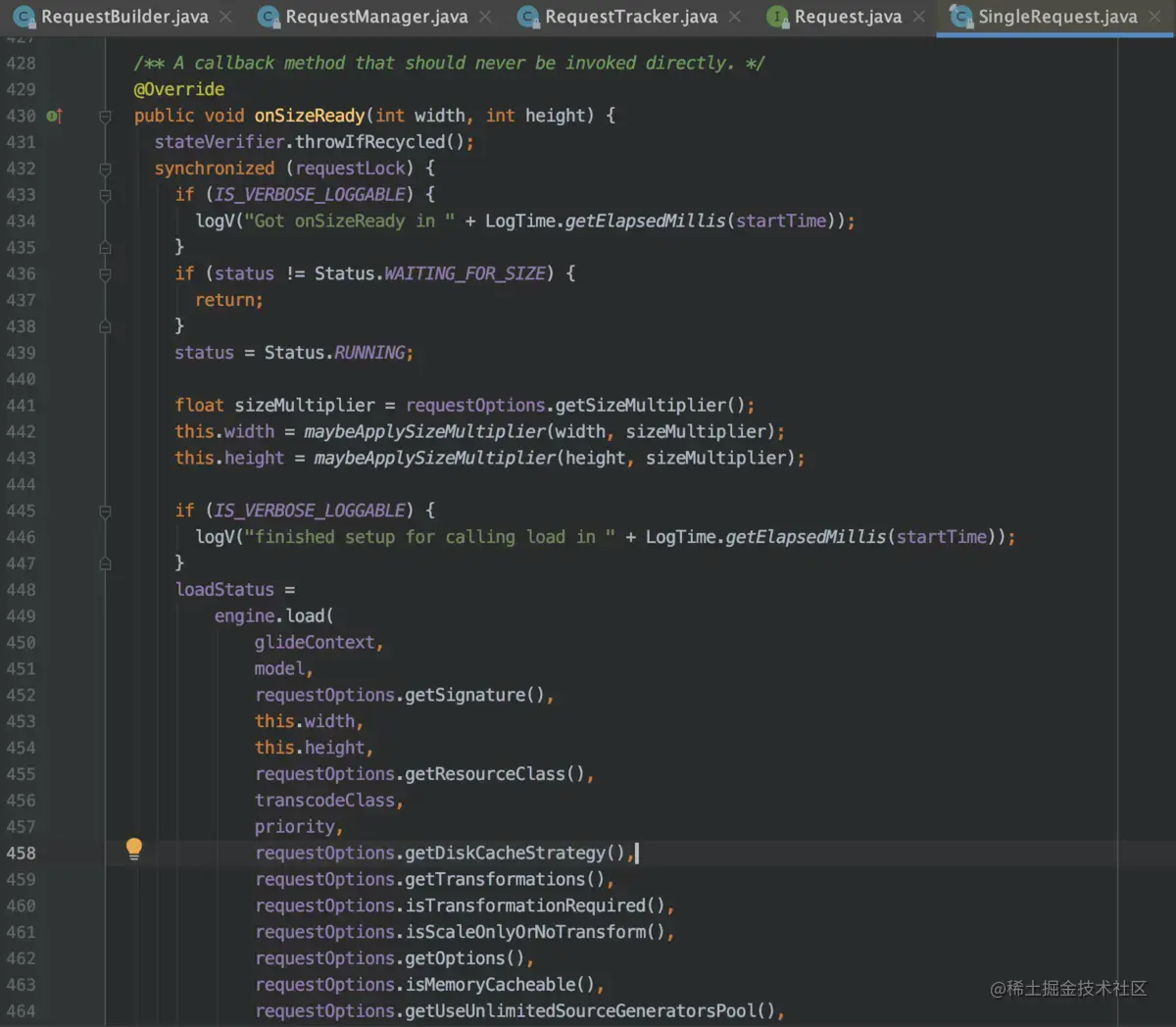The width and height of the screenshot is (1176, 1027).
Task: Click engine.load on line 449
Action: pyautogui.click(x=269, y=616)
